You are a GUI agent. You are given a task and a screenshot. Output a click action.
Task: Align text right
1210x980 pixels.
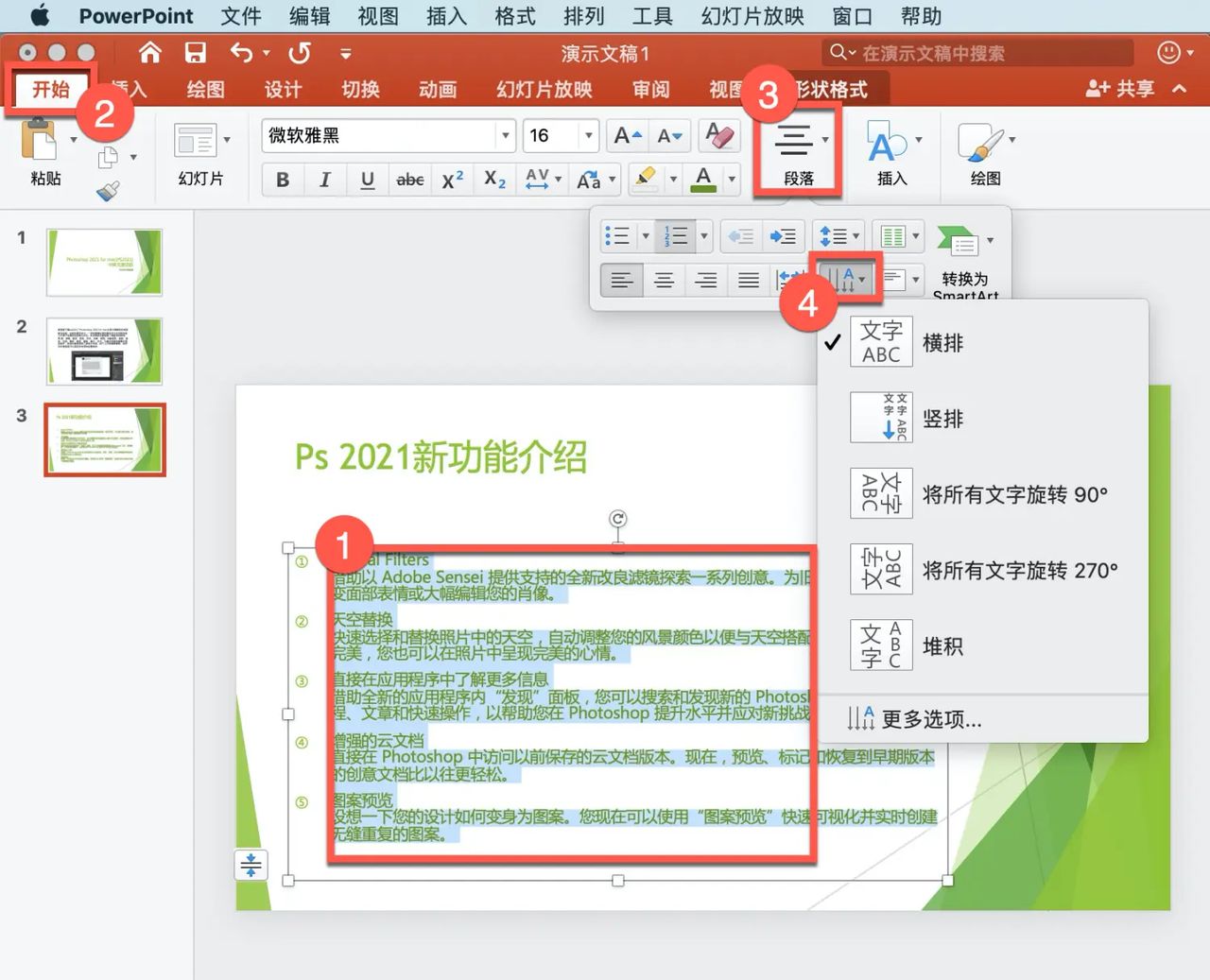(x=706, y=280)
